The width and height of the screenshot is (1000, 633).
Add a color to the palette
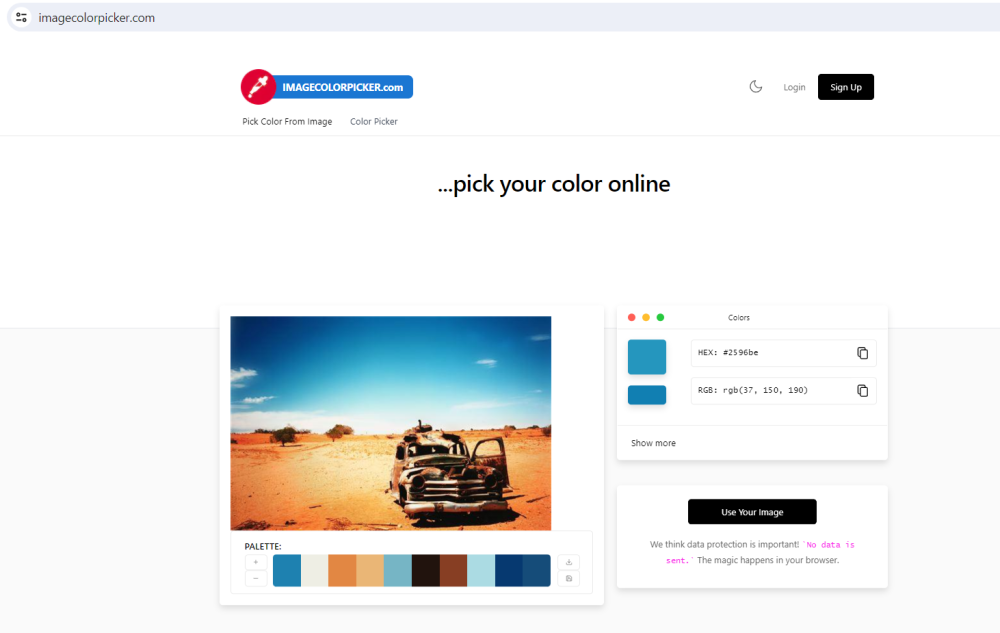pos(256,562)
